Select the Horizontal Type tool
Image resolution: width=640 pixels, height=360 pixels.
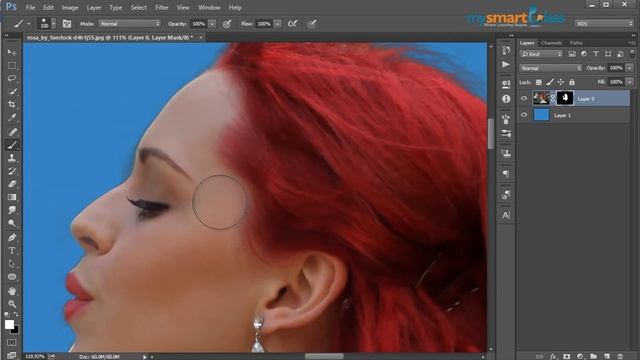tap(12, 250)
